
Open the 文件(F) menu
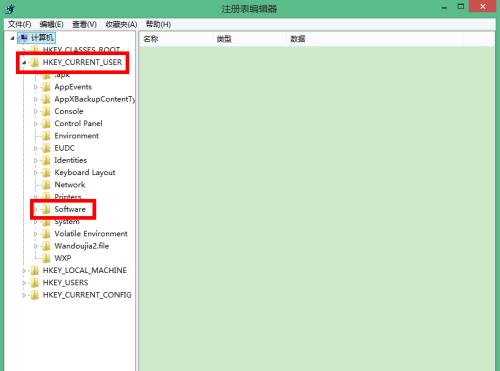coord(20,24)
